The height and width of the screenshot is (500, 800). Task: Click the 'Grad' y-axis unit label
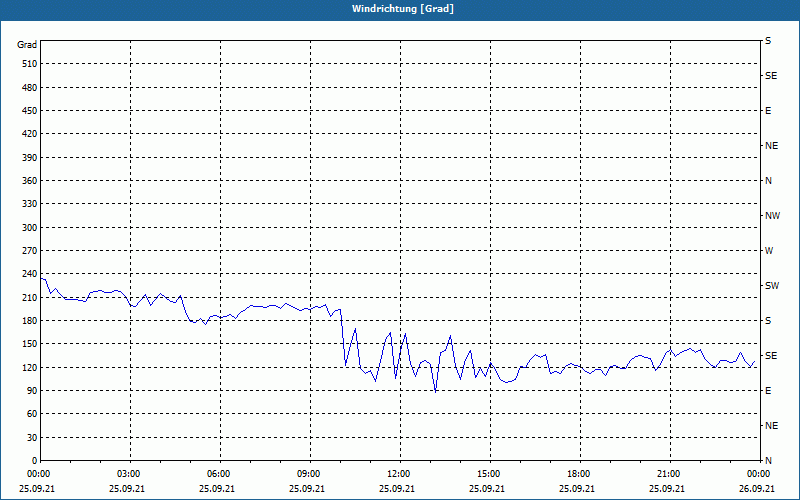coord(27,45)
